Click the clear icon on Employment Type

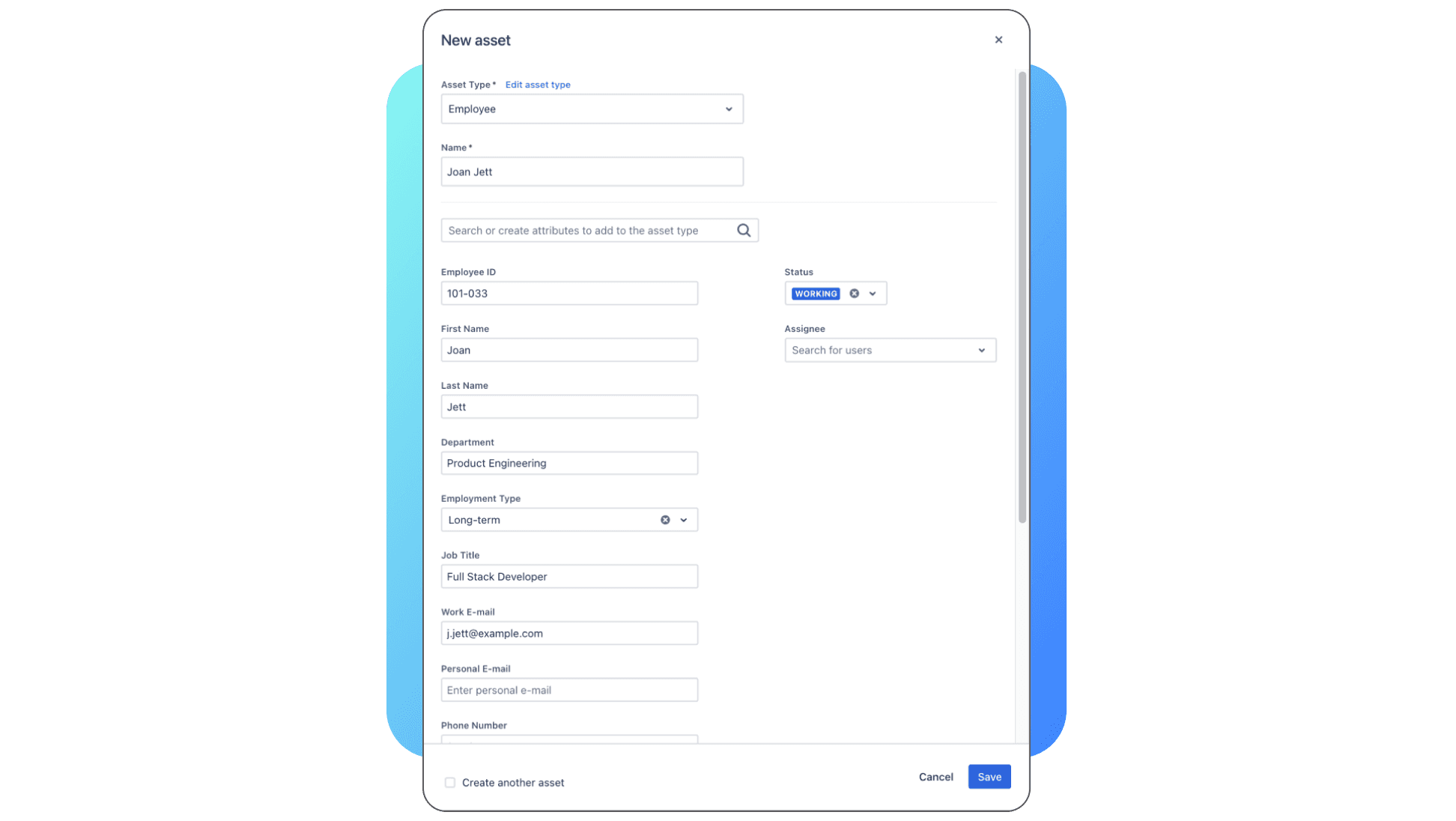click(x=664, y=520)
